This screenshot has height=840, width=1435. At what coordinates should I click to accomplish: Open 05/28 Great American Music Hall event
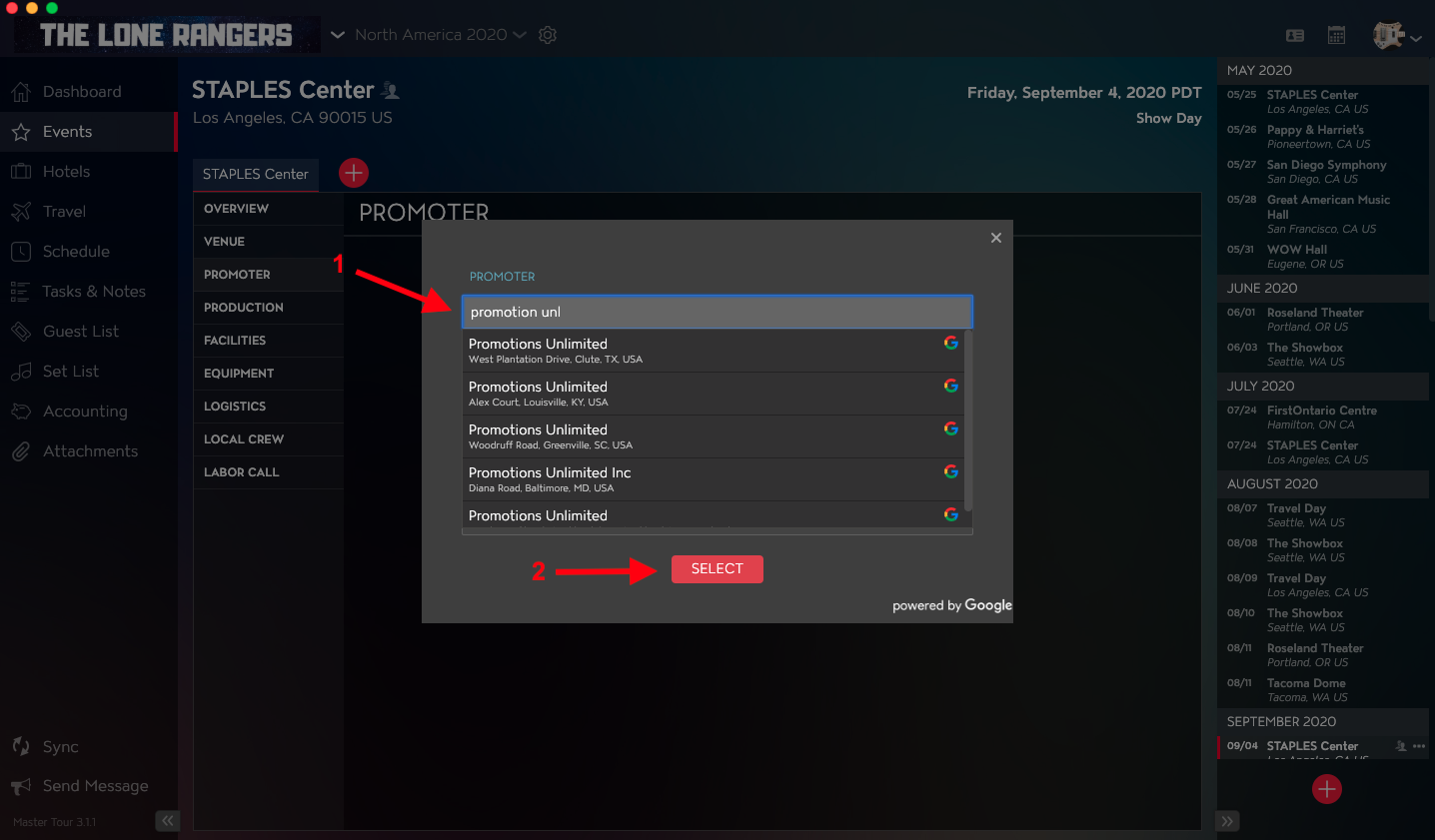pos(1323,214)
